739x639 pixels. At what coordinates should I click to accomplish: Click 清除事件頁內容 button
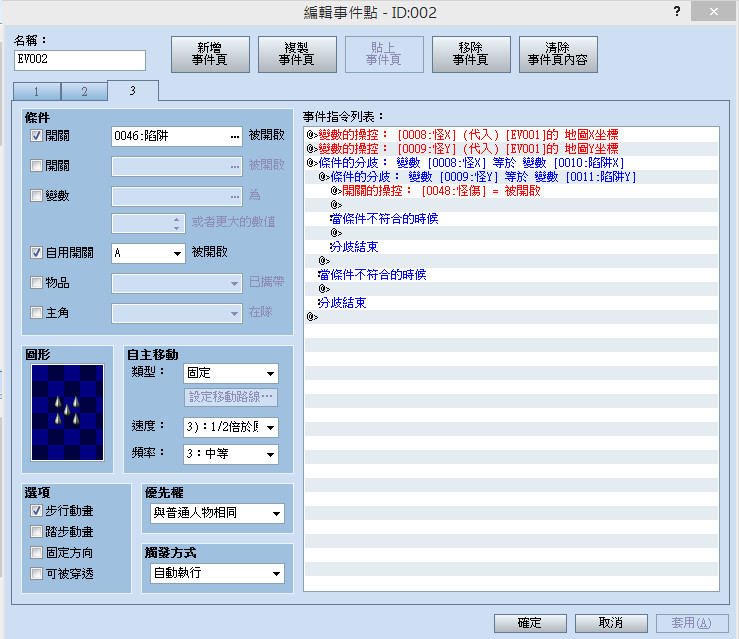click(x=558, y=54)
